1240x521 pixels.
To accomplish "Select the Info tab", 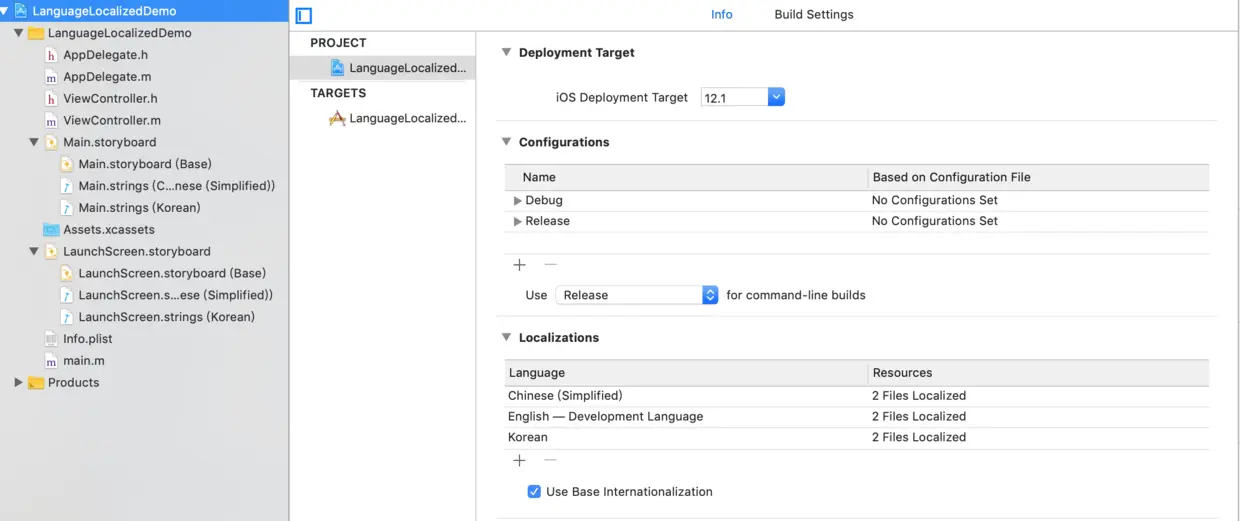I will pos(721,15).
